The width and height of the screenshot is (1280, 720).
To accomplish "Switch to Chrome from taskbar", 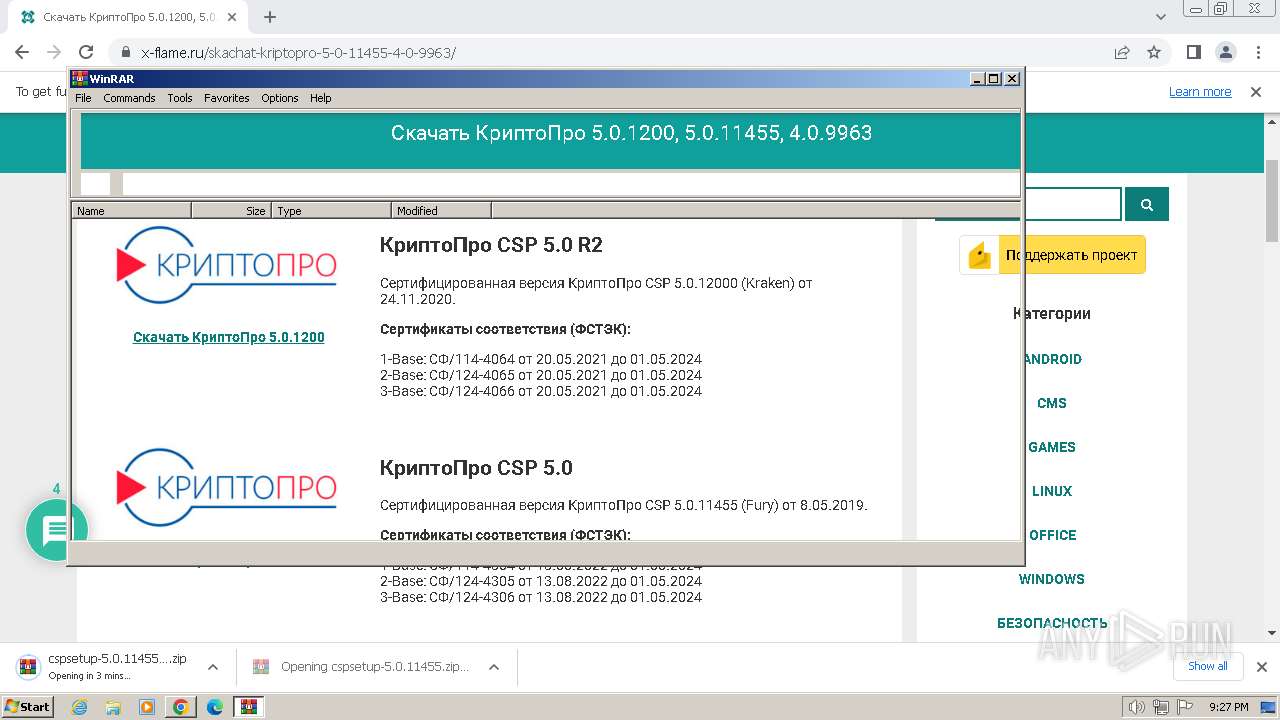I will pyautogui.click(x=181, y=707).
